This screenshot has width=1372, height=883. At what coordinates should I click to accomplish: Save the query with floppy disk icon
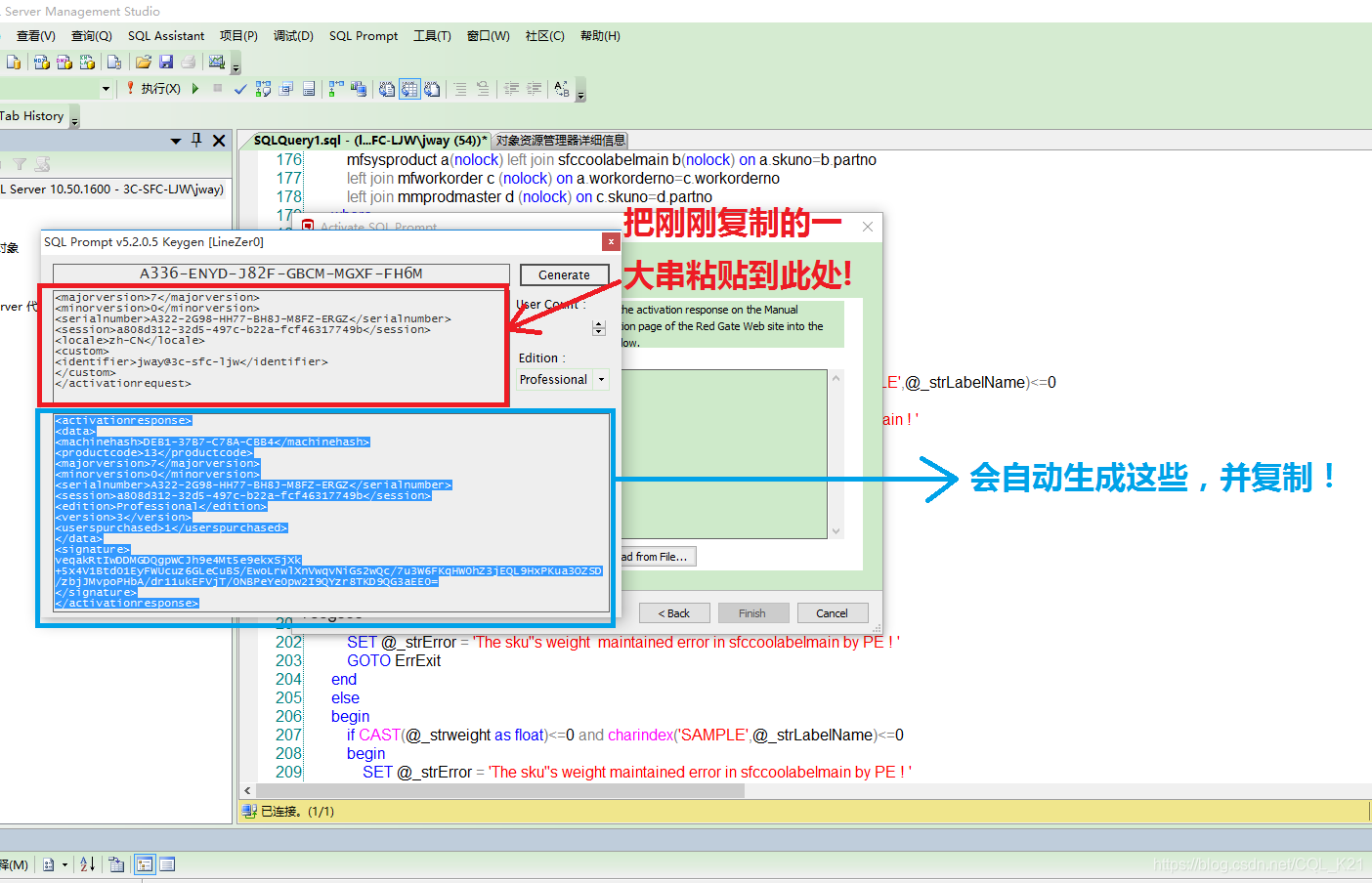[166, 63]
